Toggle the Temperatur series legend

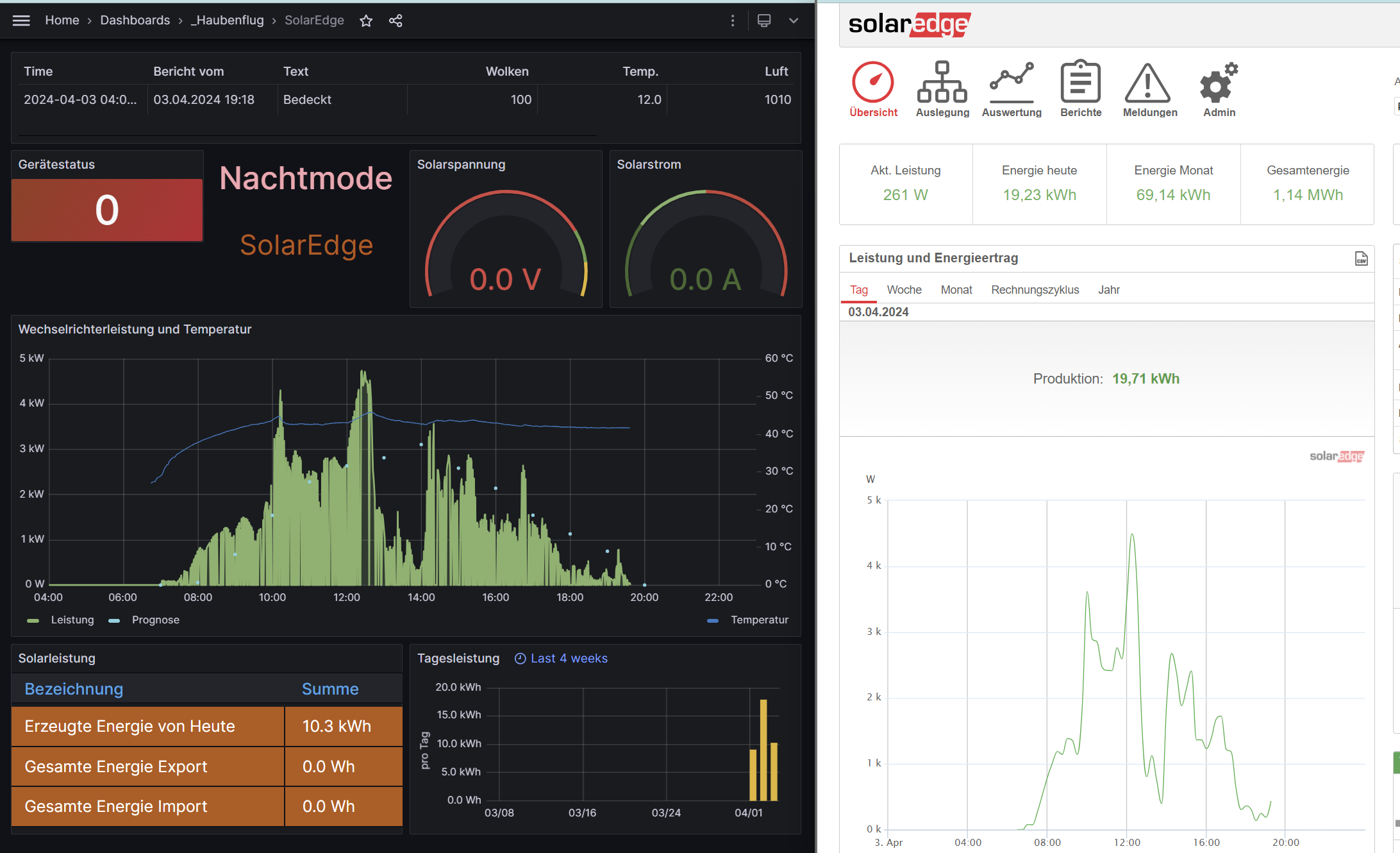(759, 620)
